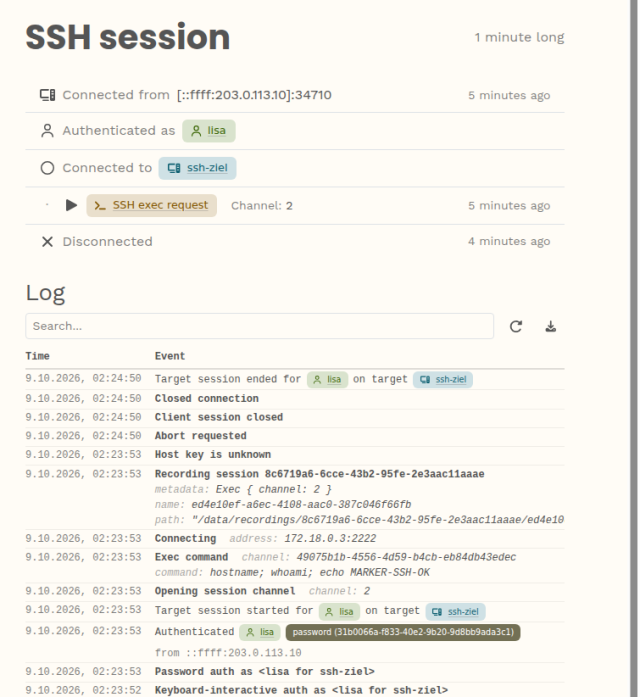Click the Event column header

(170, 356)
